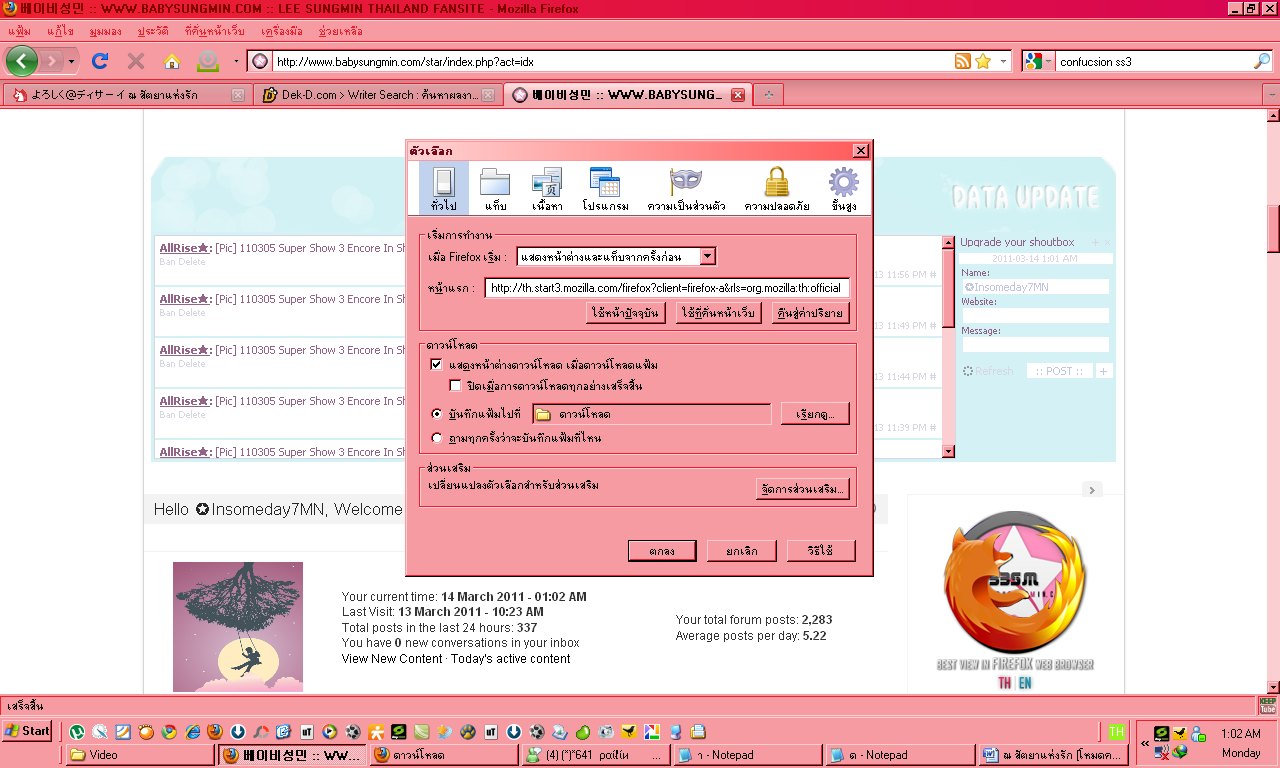Open the ความปลอดภัย (Security) options panel

click(776, 189)
